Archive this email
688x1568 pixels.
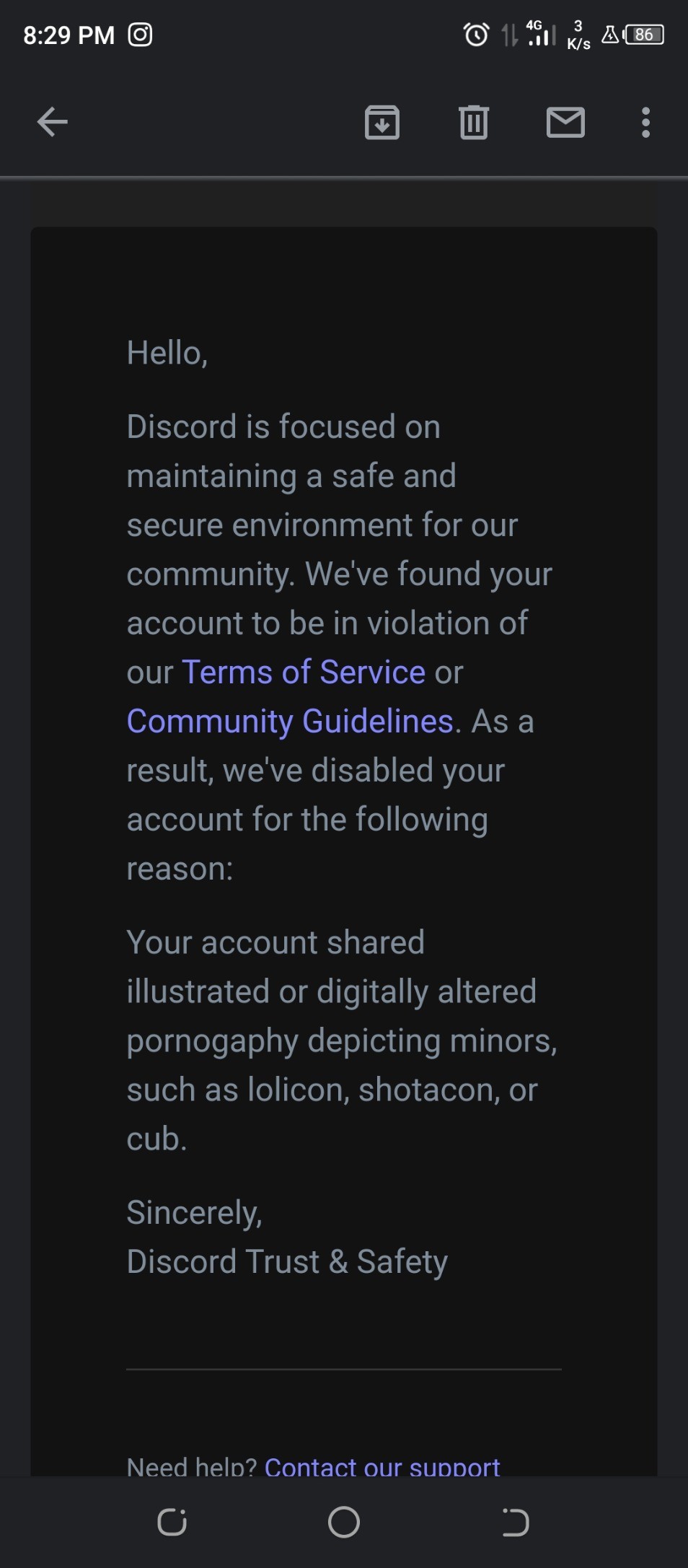382,122
